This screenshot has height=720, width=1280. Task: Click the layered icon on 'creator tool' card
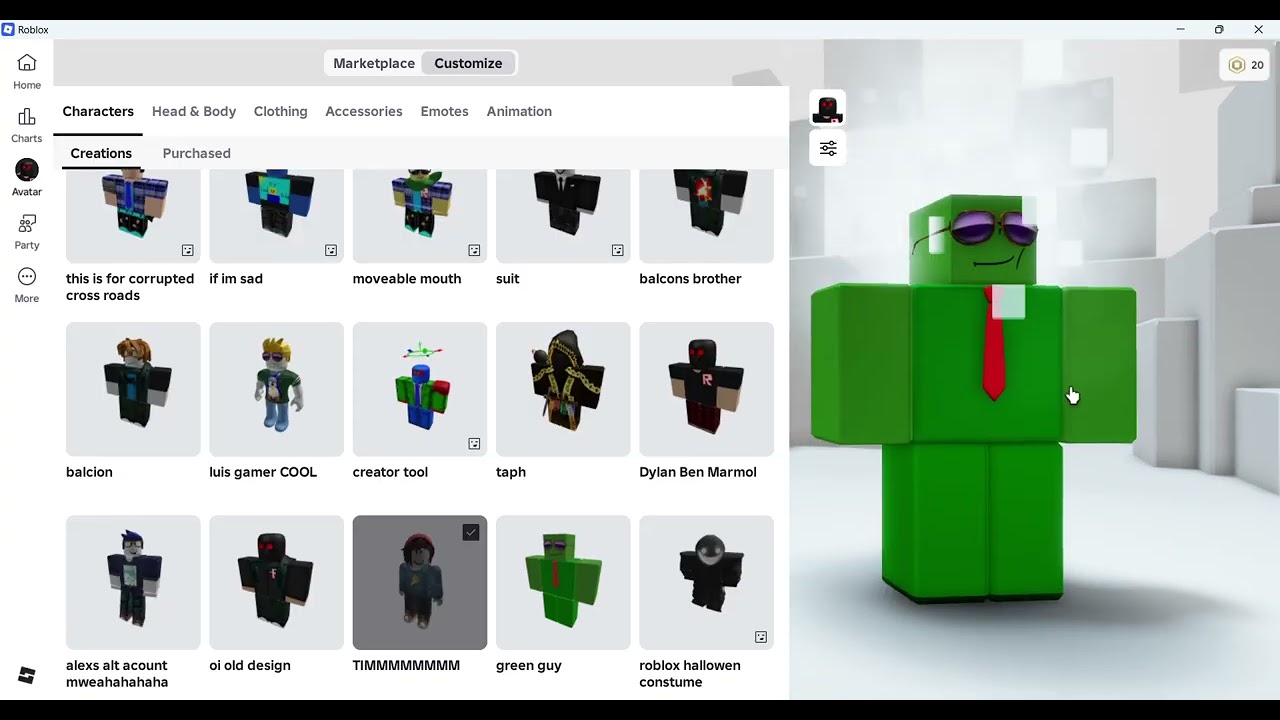click(474, 444)
